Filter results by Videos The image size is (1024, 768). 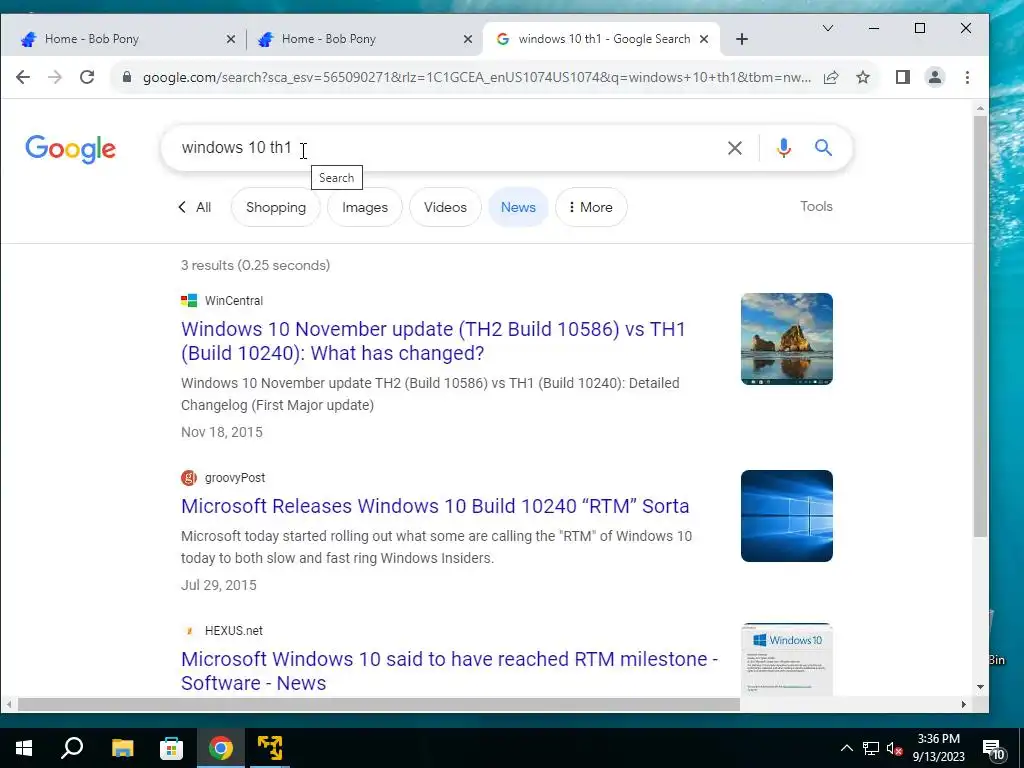point(445,207)
